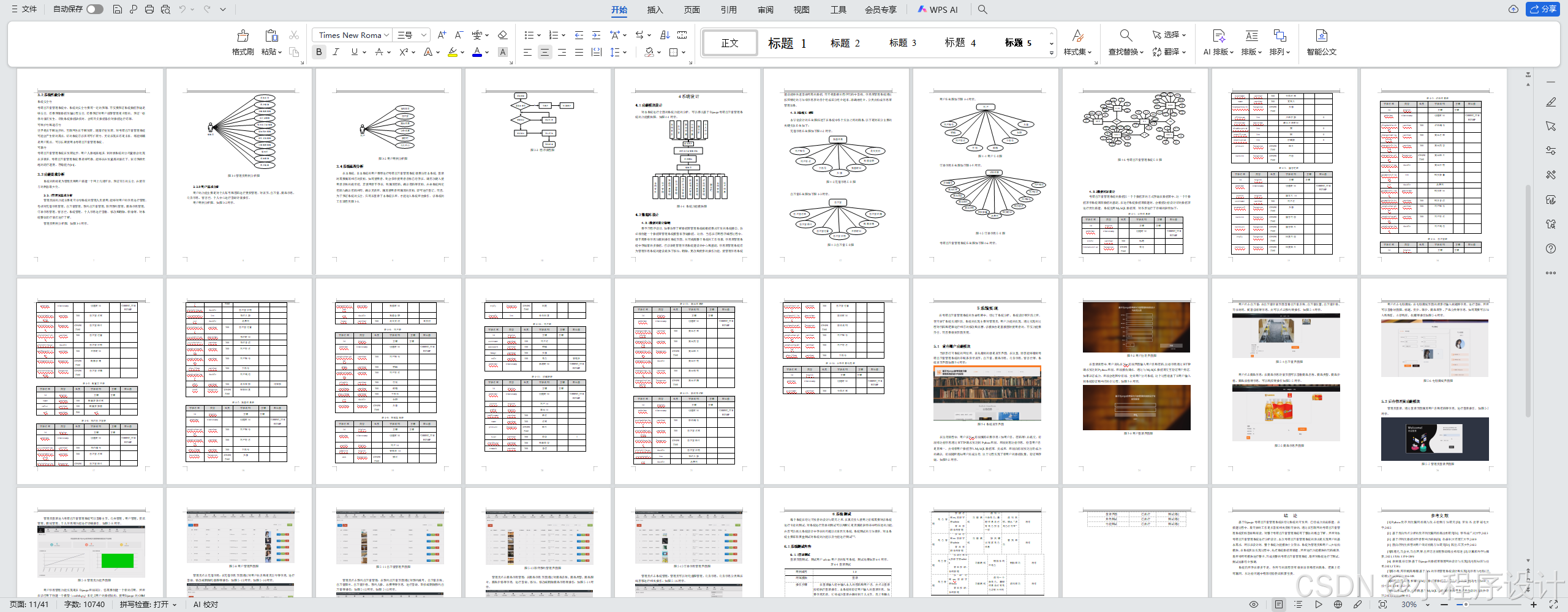Open 智能公文 smart document tool

click(1321, 42)
